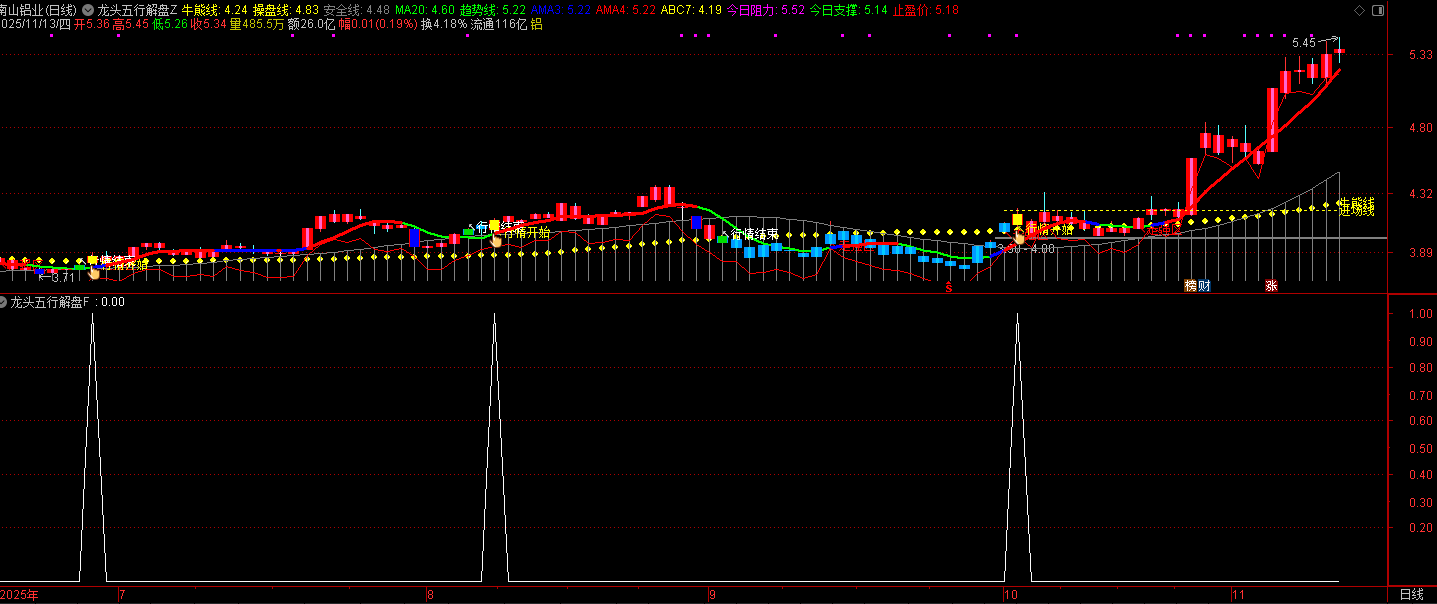The image size is (1437, 604).
Task: Click the indicator spike in August
Action: tap(494, 445)
